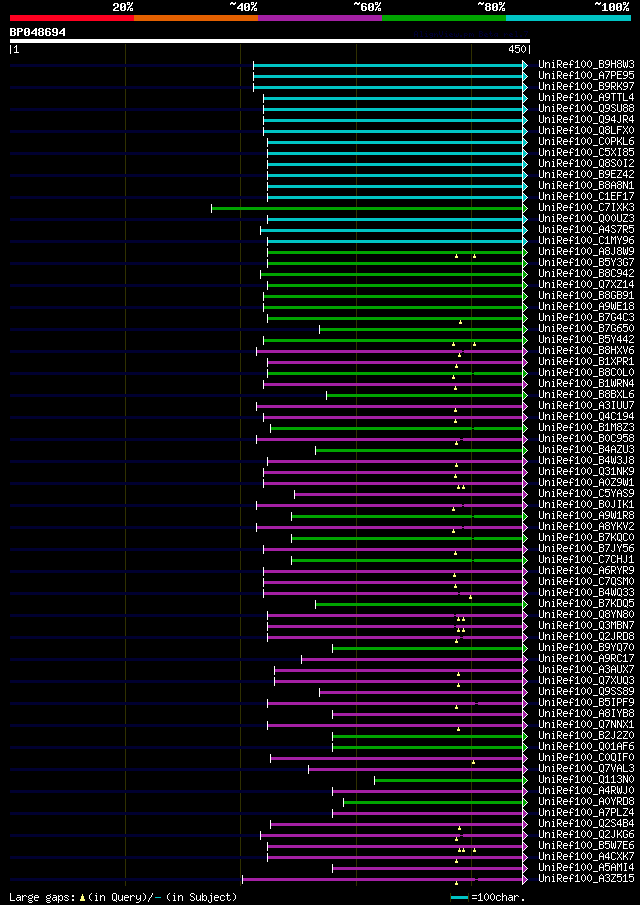640x905 pixels.
Task: Select the UniRef100_C0QIF0 label
Action: (x=586, y=758)
